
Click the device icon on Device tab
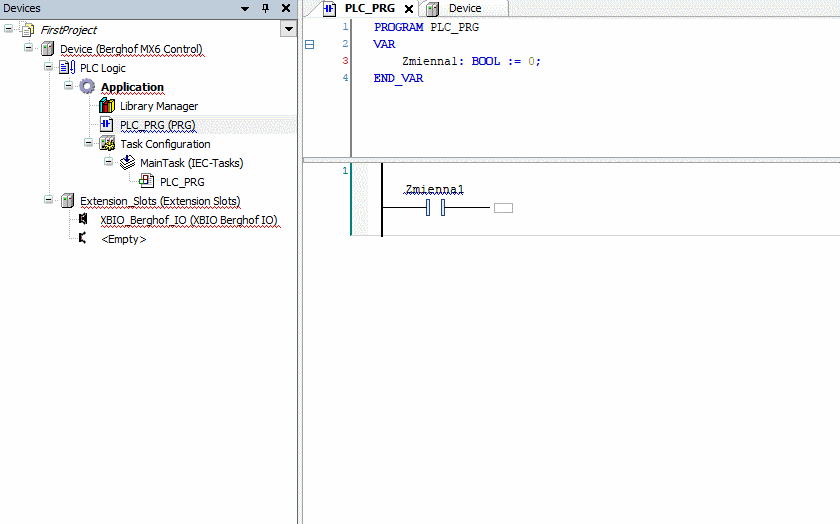point(432,9)
